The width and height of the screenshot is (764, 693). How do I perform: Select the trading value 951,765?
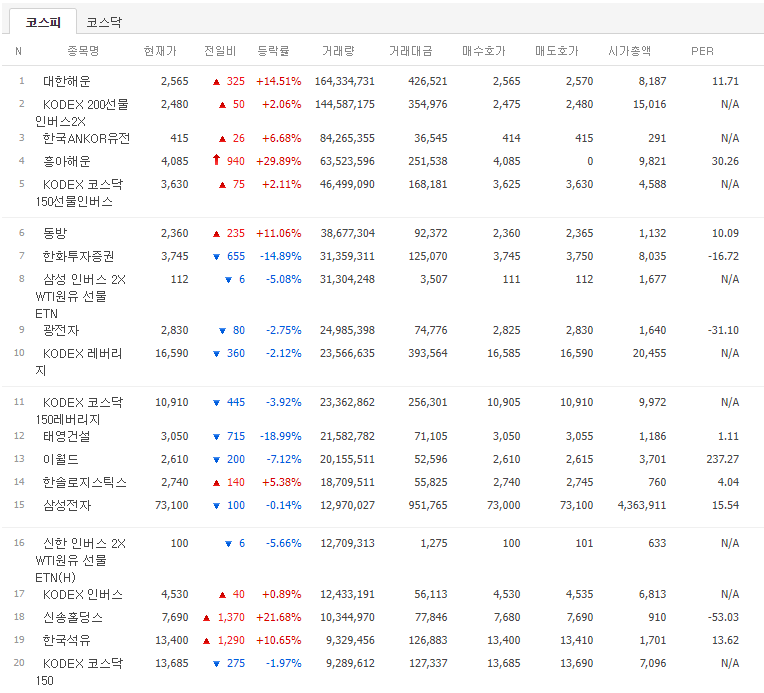(428, 505)
